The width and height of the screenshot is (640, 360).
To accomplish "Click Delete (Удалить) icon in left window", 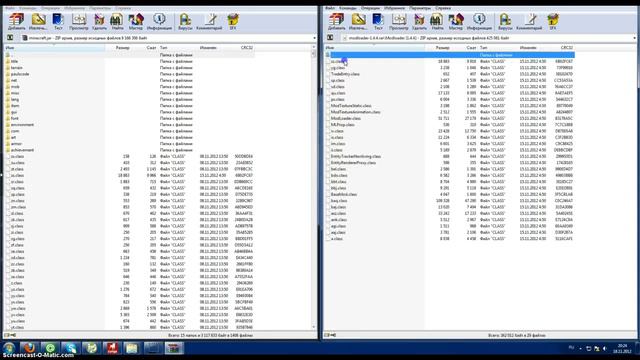I will [x=99, y=21].
